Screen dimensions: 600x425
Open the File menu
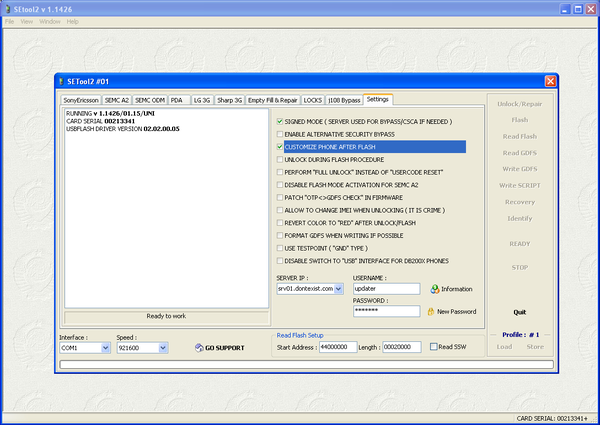pos(10,21)
